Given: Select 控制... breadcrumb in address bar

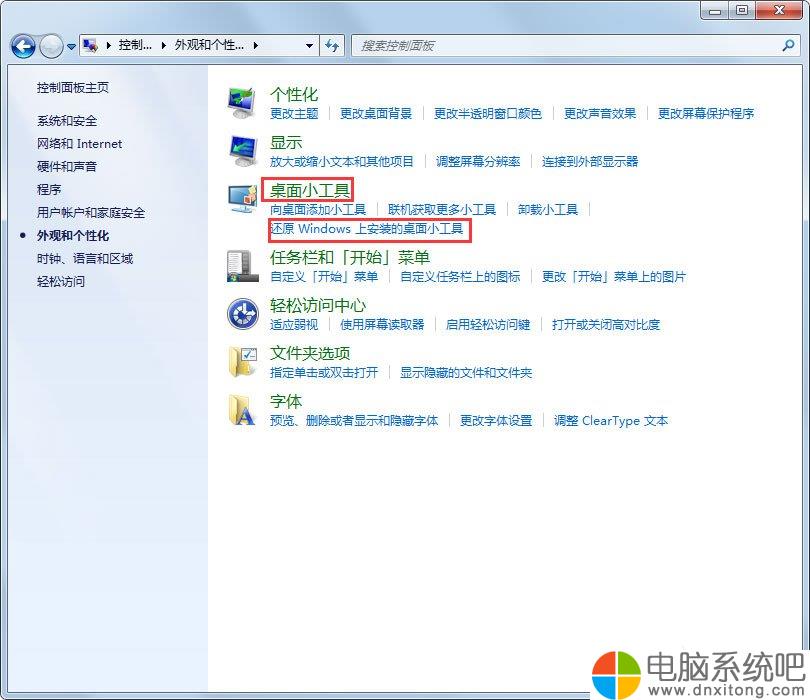Looking at the screenshot, I should [135, 45].
